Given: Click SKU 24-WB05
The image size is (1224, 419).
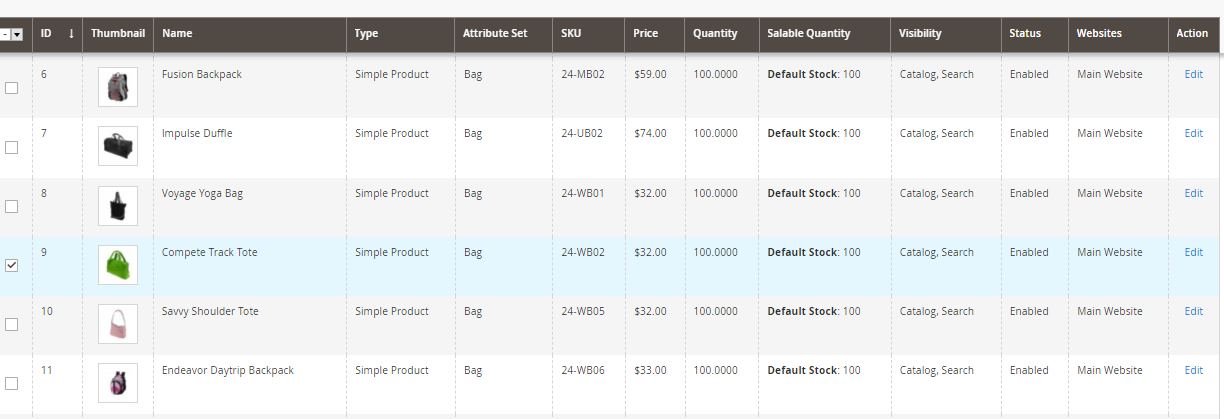Looking at the screenshot, I should [583, 311].
